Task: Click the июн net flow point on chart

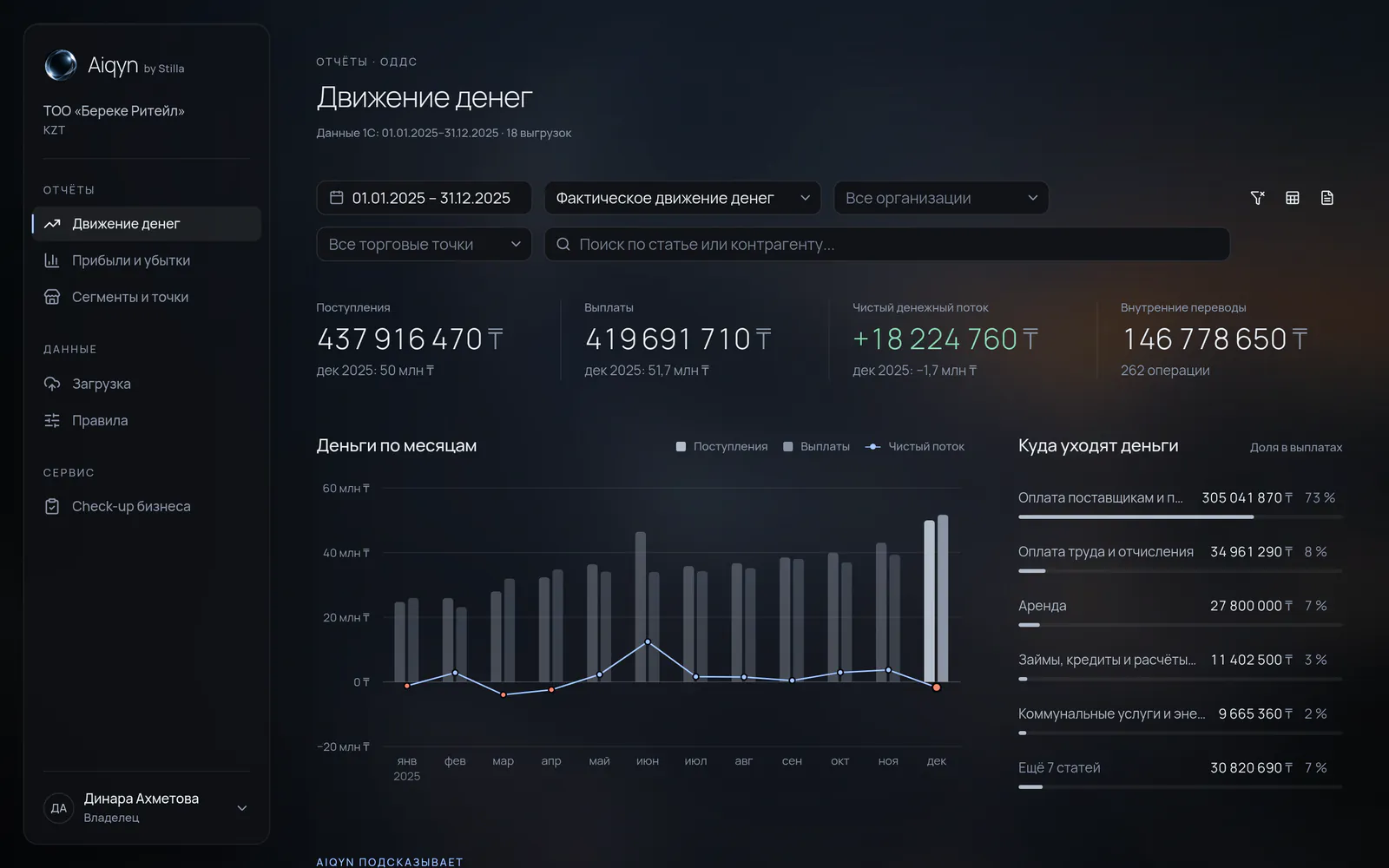Action: click(x=648, y=641)
